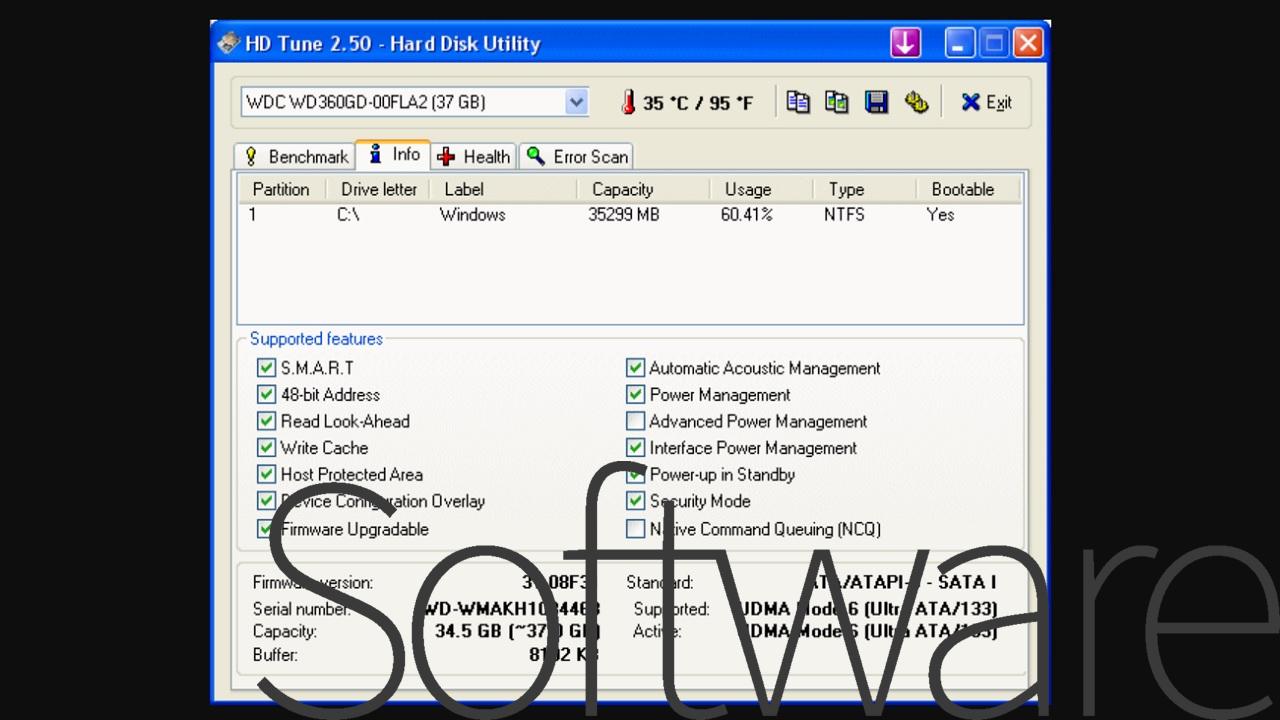This screenshot has width=1280, height=720.
Task: Click the pink down-arrow title bar button
Action: pyautogui.click(x=905, y=43)
